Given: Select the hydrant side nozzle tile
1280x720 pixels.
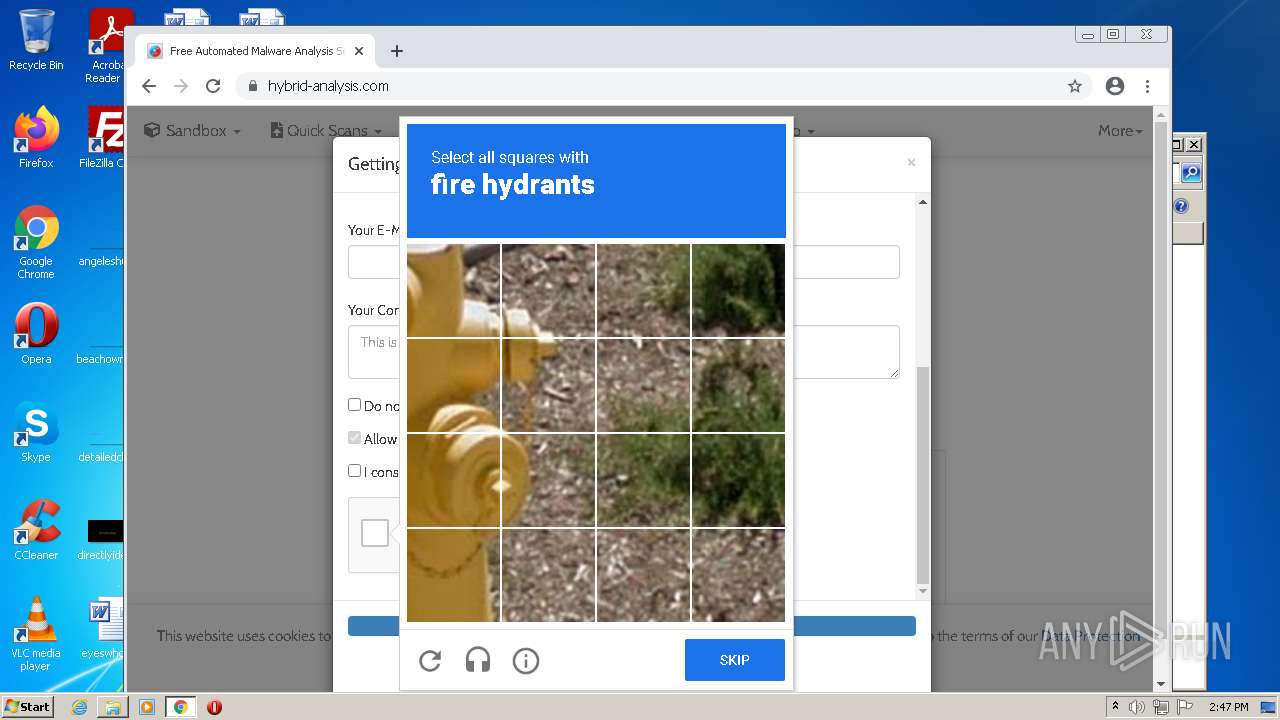Looking at the screenshot, I should [x=548, y=385].
